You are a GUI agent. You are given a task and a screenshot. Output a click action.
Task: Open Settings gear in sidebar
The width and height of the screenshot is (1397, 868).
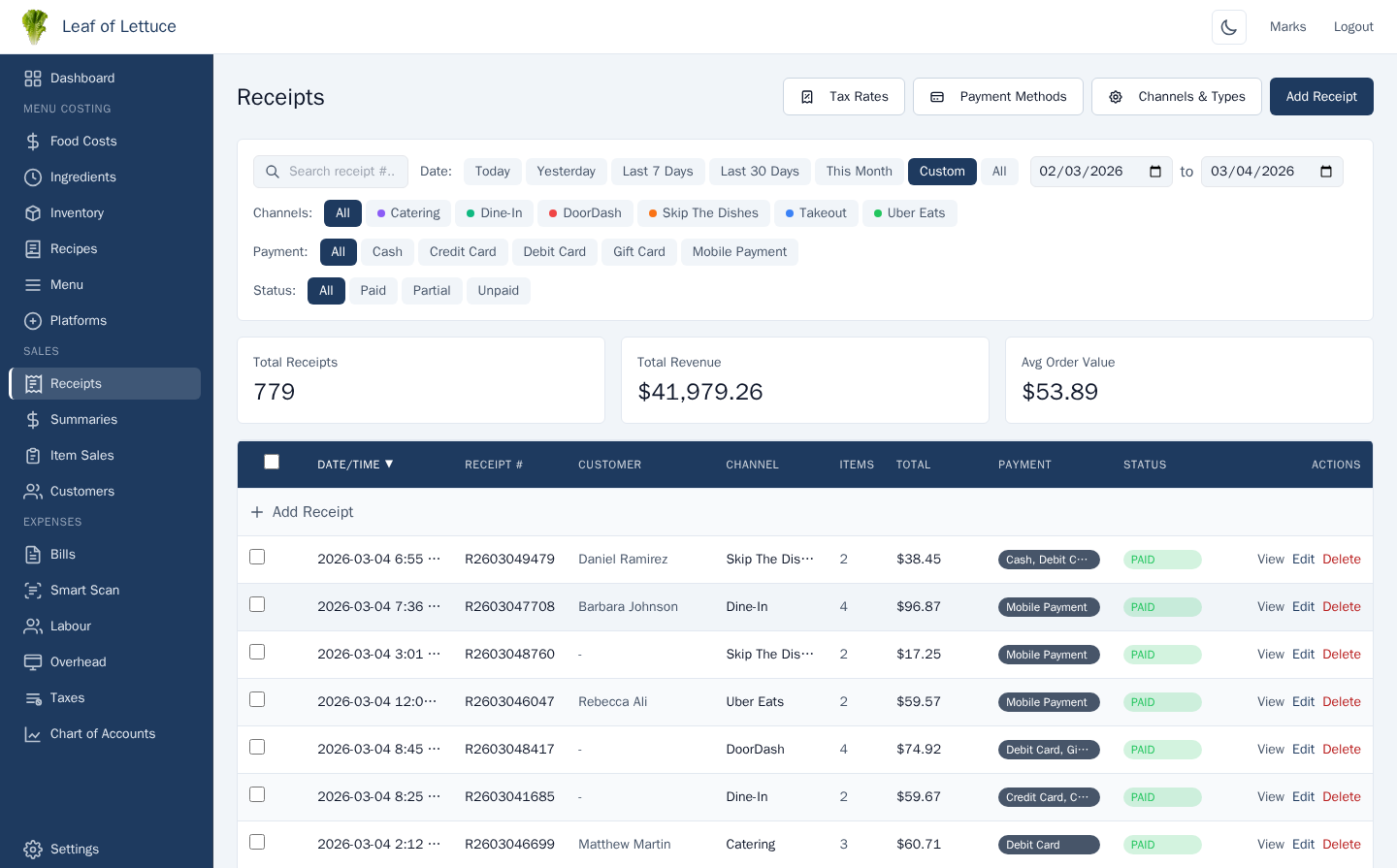[33, 850]
